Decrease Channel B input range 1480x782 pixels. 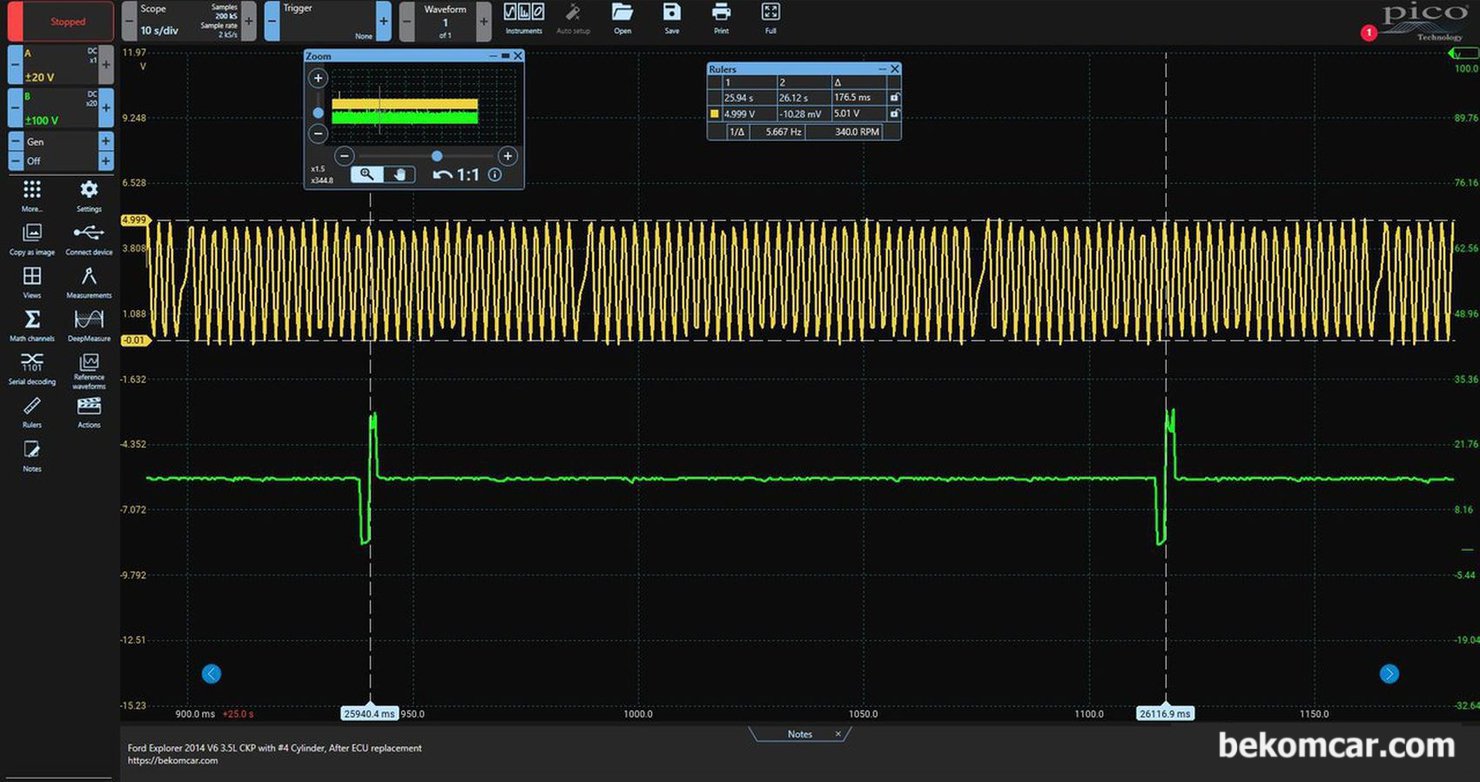point(15,108)
